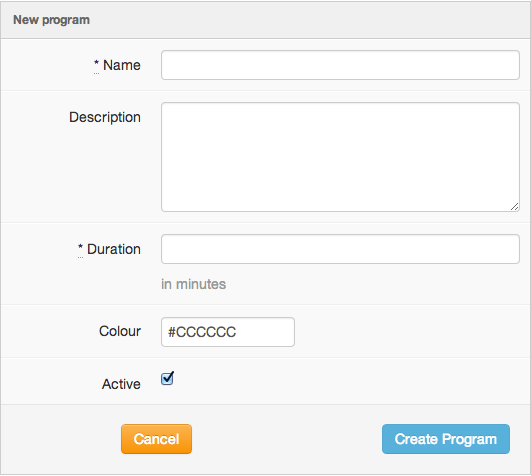Select the Colour field showing #CCCCCC
The width and height of the screenshot is (531, 476).
pos(228,332)
